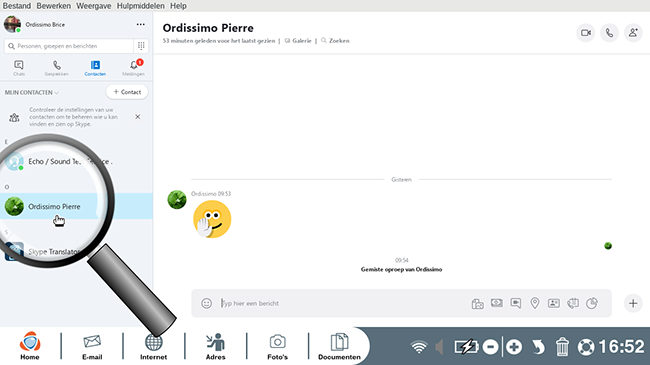650x365 pixels.
Task: Switch to the Chats tab
Action: pyautogui.click(x=19, y=68)
